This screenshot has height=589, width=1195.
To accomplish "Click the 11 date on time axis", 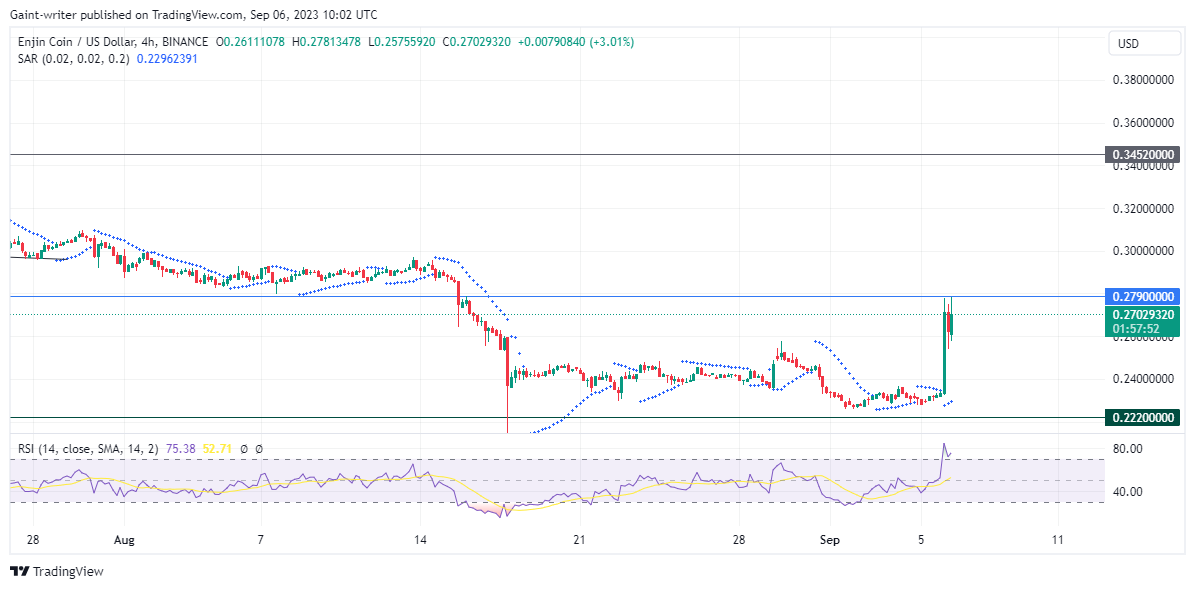I will pyautogui.click(x=1057, y=540).
